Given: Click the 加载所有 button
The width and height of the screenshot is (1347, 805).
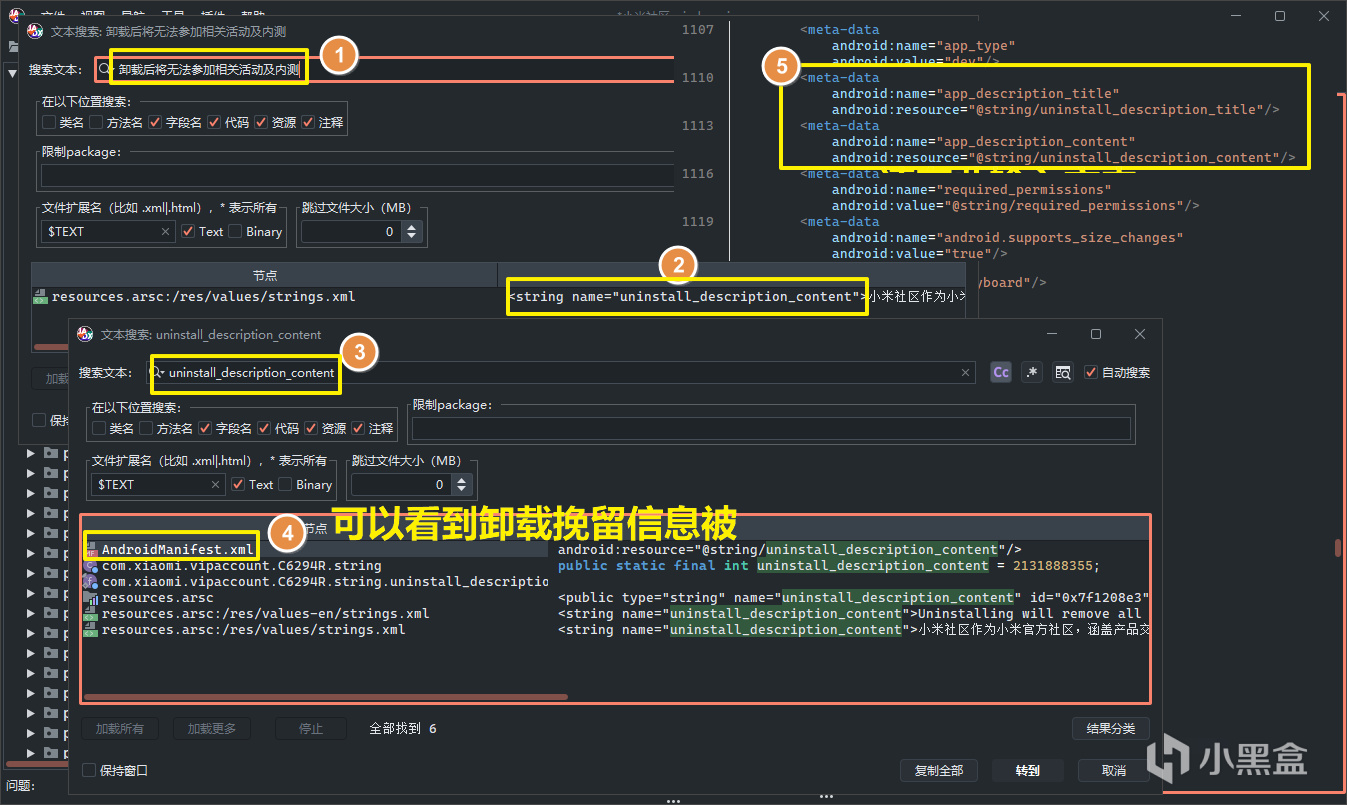Looking at the screenshot, I should coord(120,729).
